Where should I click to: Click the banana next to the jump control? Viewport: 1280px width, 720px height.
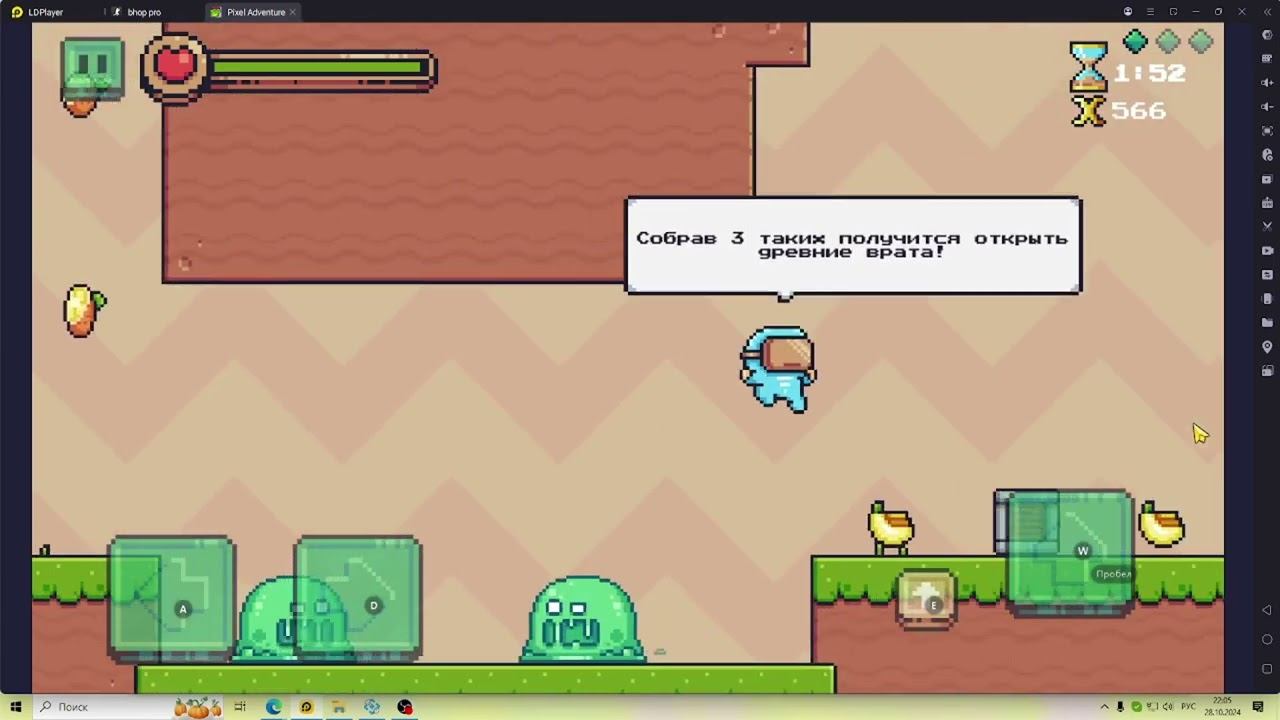coord(1161,524)
